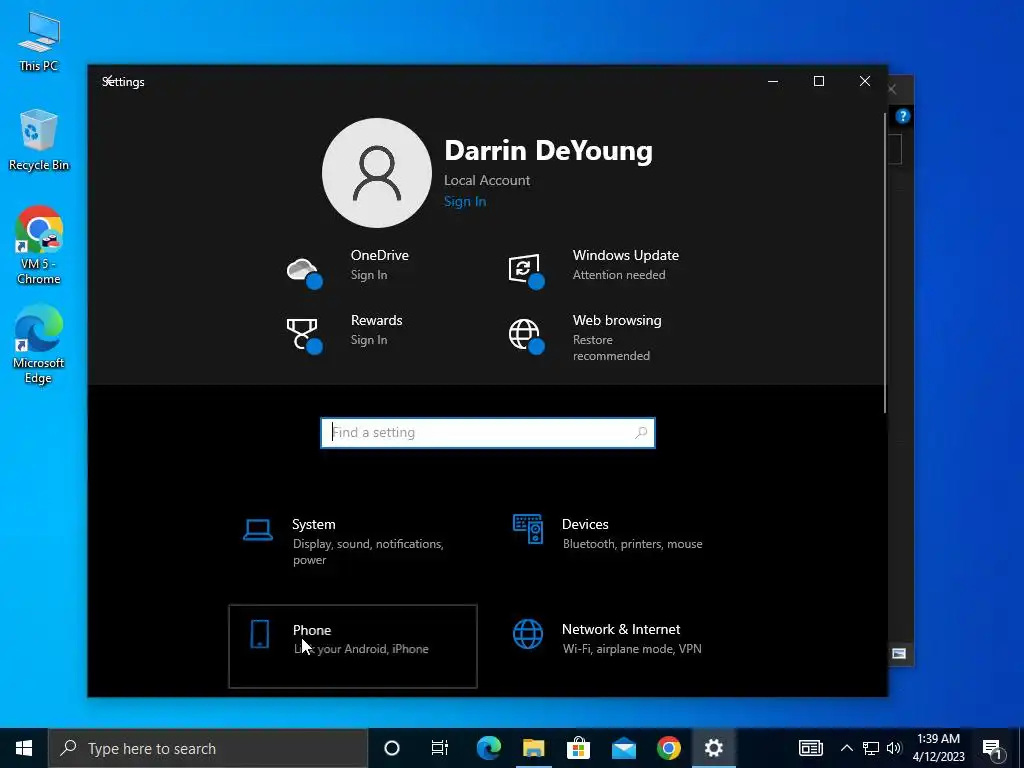Launch Microsoft Edge from the taskbar

tap(488, 748)
